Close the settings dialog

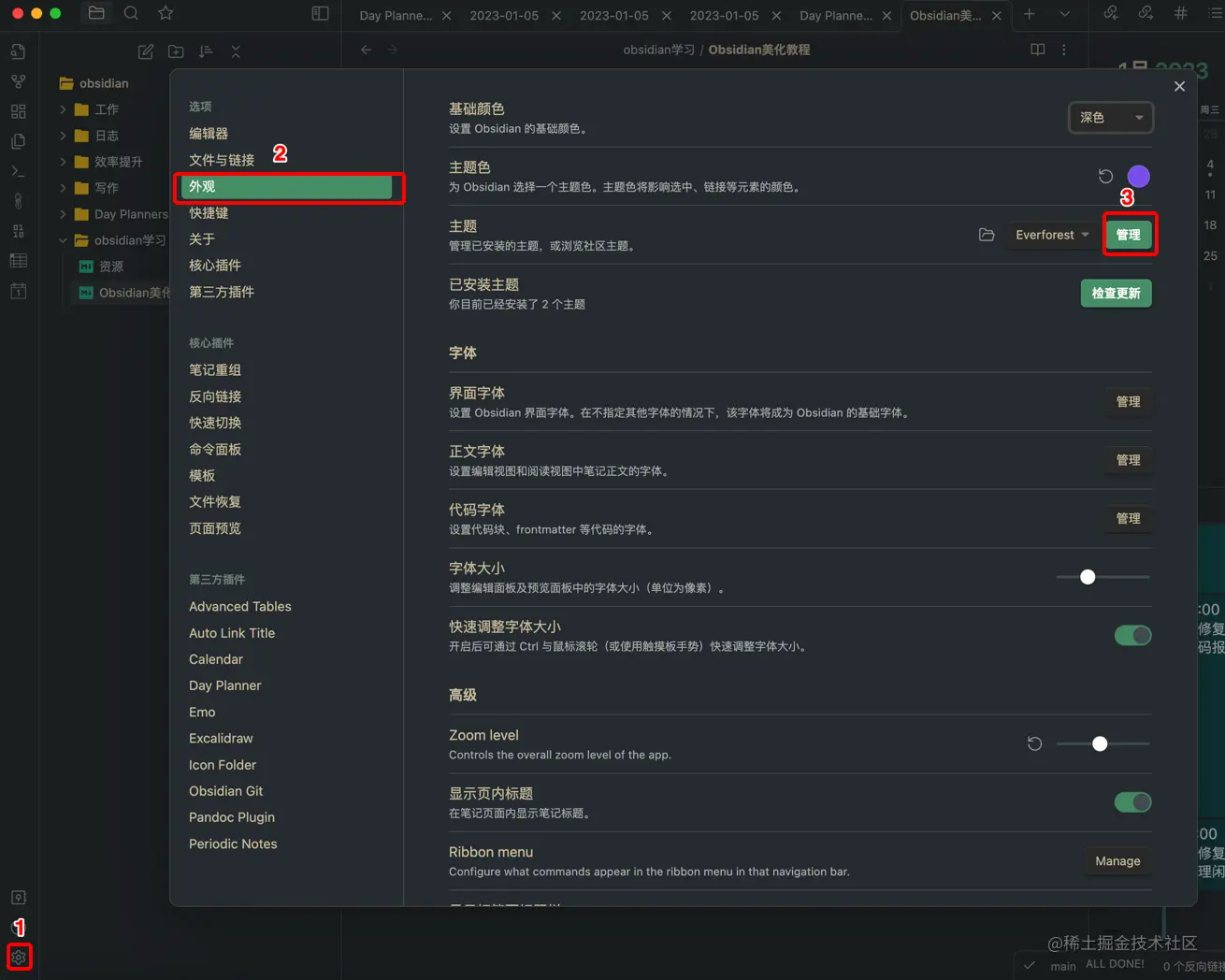[1179, 86]
